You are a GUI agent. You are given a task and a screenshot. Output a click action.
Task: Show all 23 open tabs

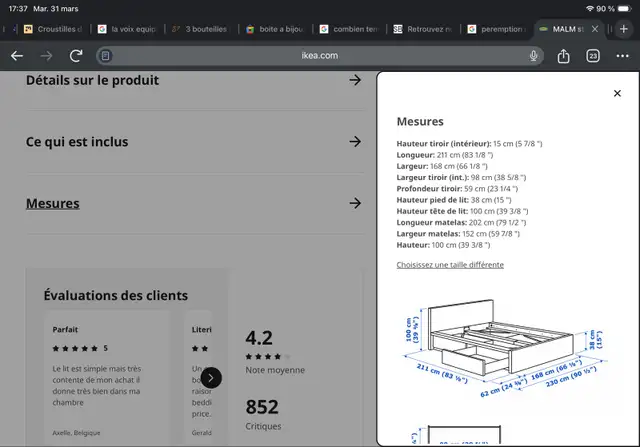click(x=593, y=56)
